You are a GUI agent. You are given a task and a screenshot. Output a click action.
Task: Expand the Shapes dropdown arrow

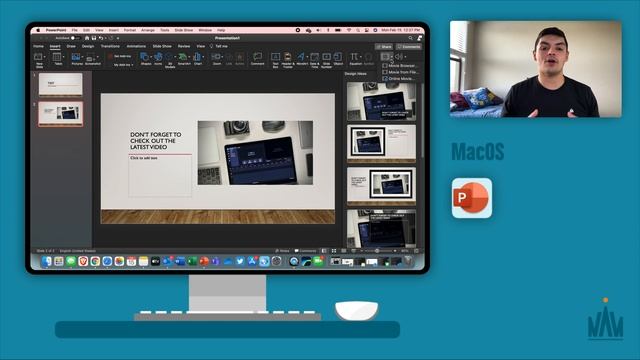point(150,57)
